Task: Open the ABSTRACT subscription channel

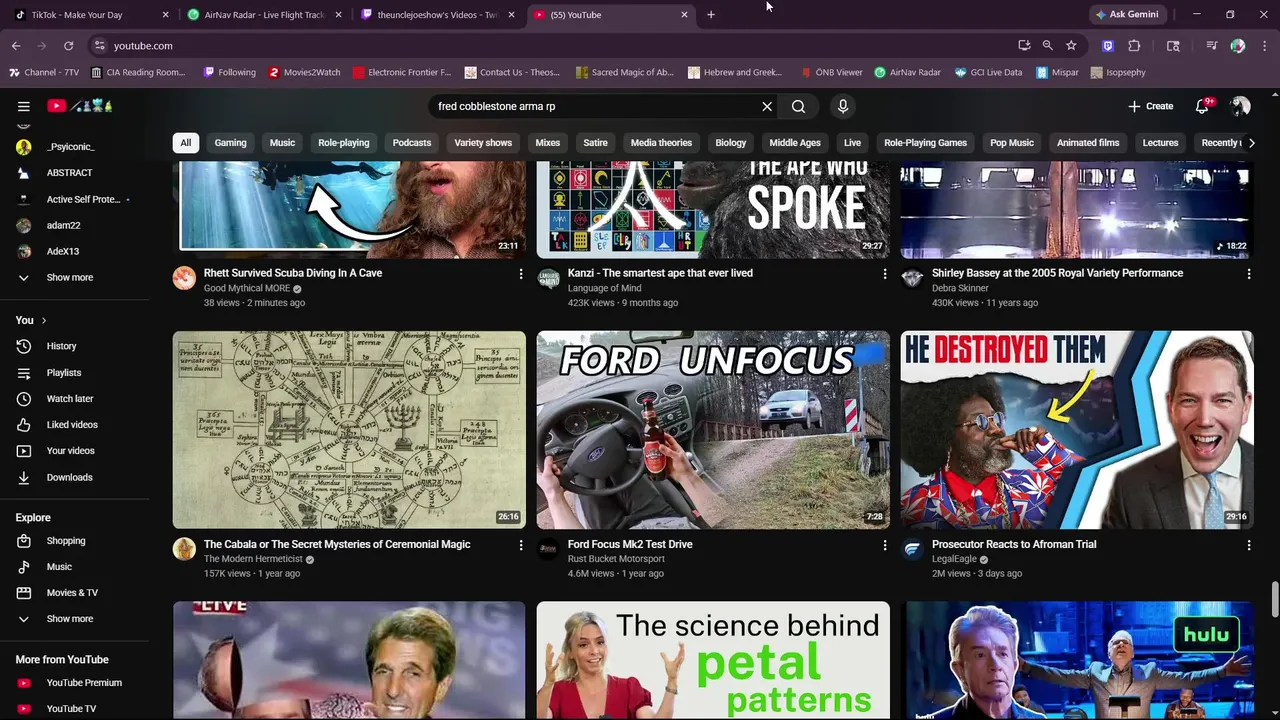Action: coord(70,173)
